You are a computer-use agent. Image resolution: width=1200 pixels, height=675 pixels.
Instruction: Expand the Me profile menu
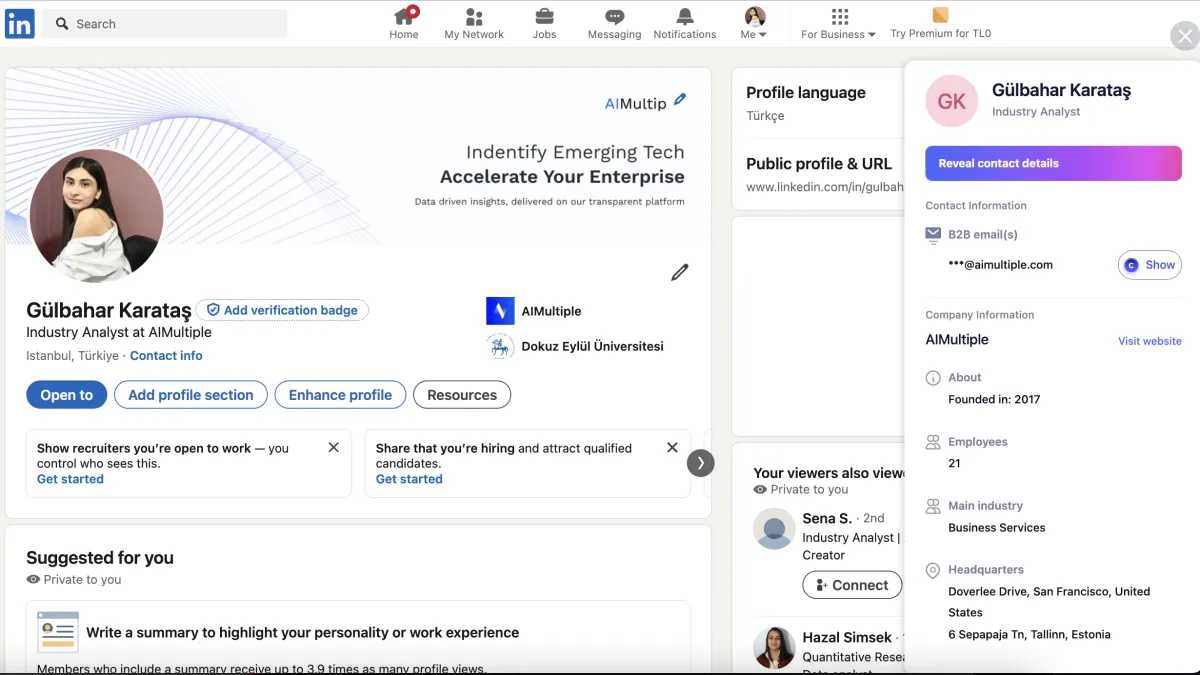755,23
